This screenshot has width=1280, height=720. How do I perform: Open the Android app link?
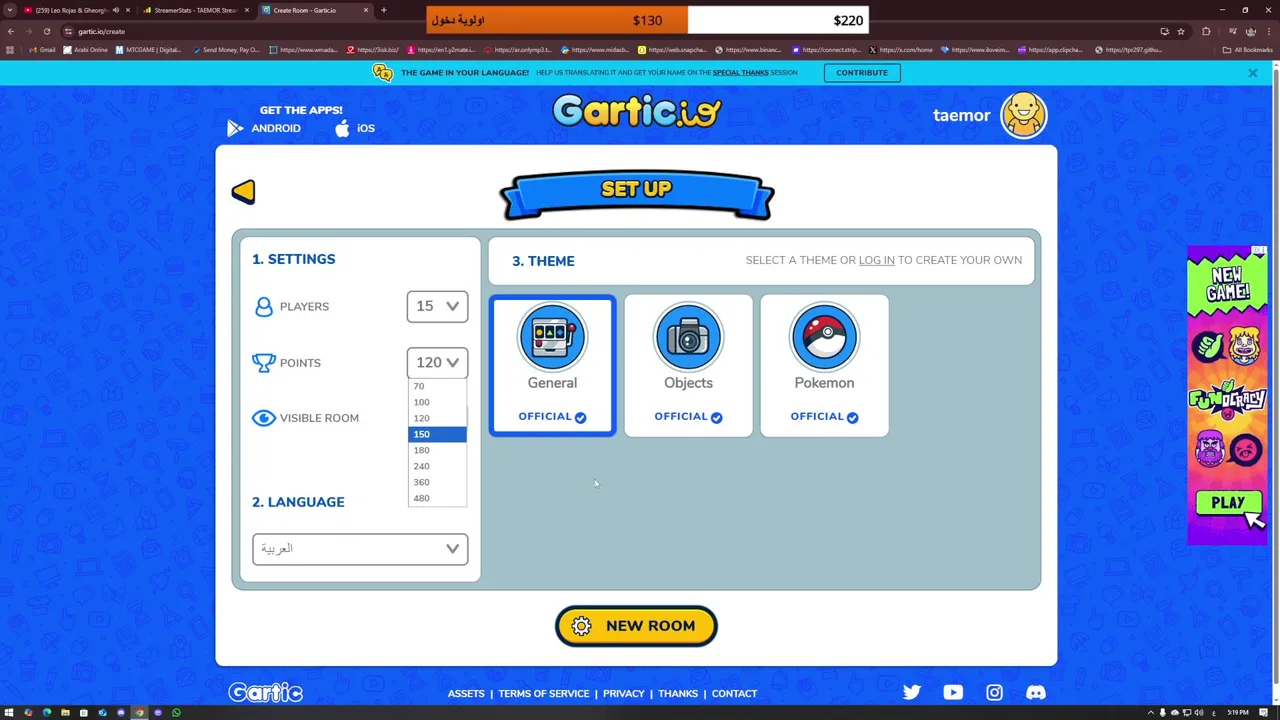(x=264, y=128)
